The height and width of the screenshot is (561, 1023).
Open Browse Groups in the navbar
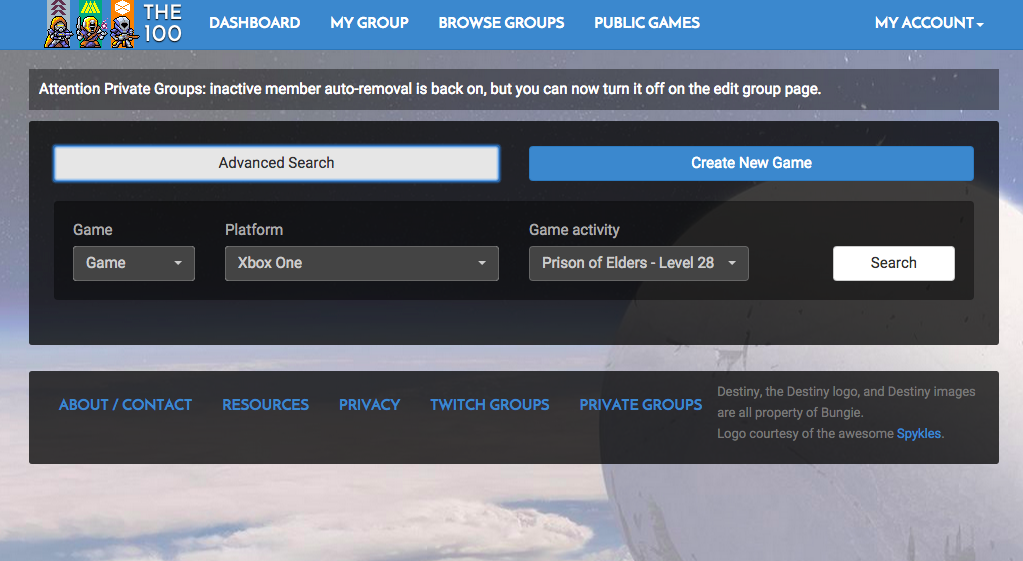501,23
